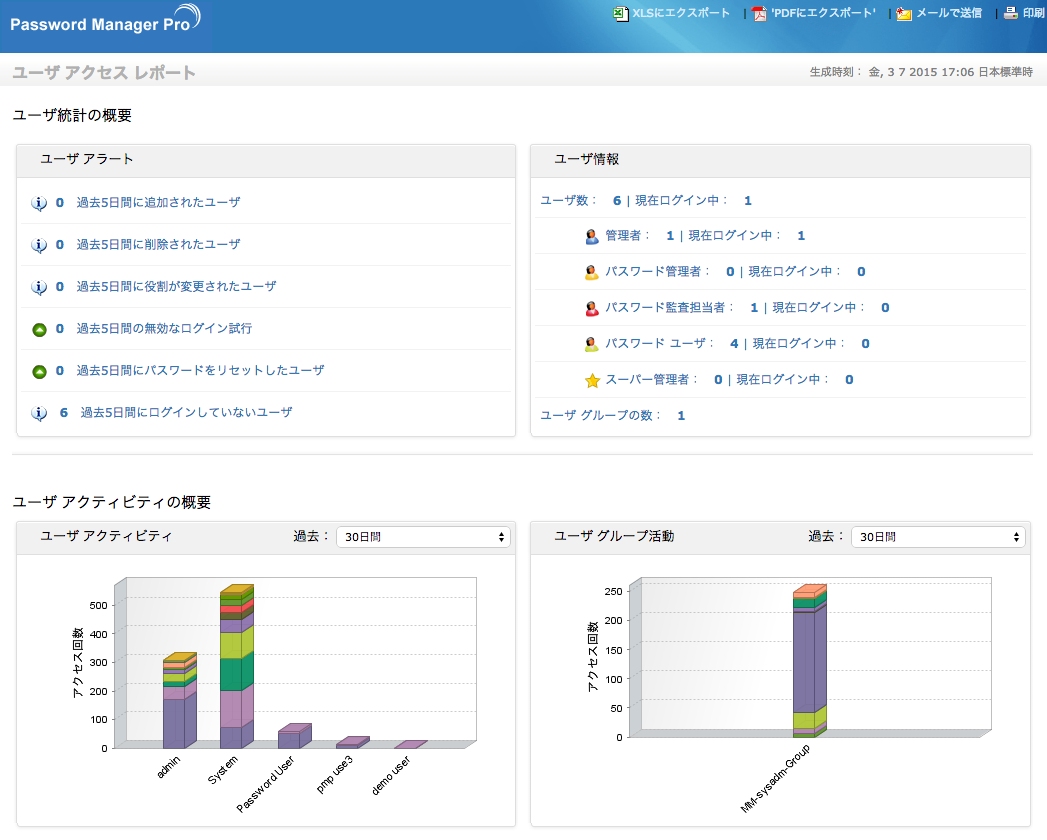Click the パスワード監査担当者 auditor icon

pyautogui.click(x=591, y=308)
